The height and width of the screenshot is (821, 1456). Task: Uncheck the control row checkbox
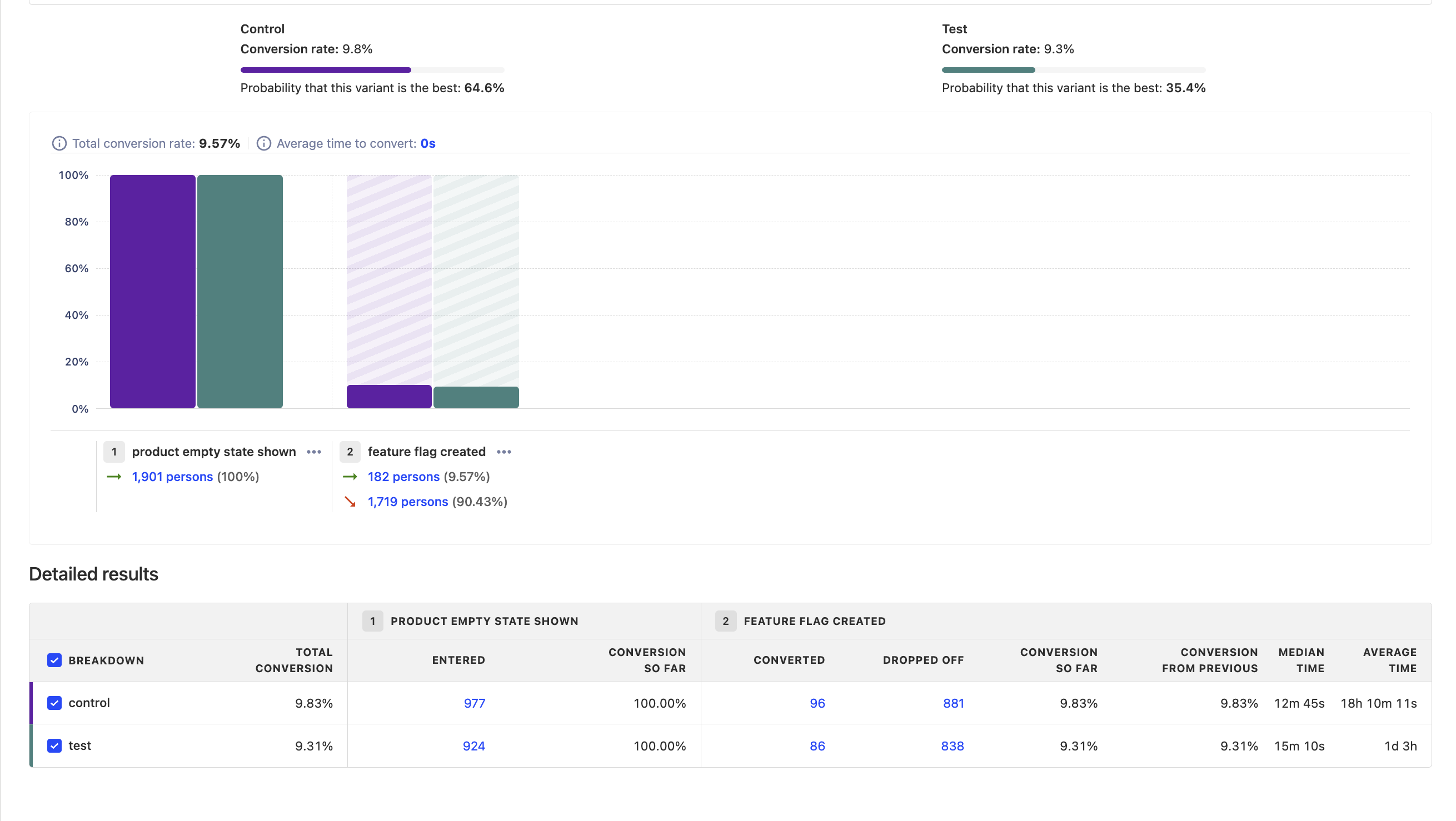point(54,703)
